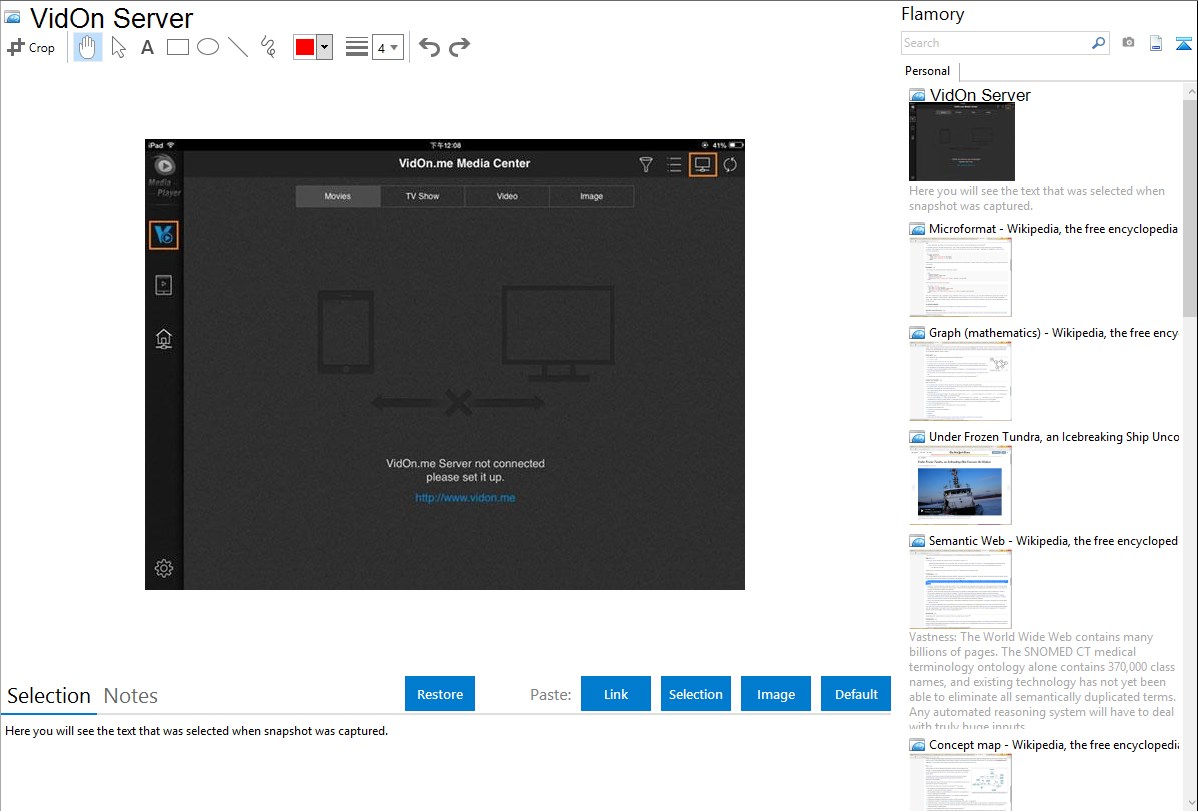
Task: Select the straight line tool
Action: point(238,47)
